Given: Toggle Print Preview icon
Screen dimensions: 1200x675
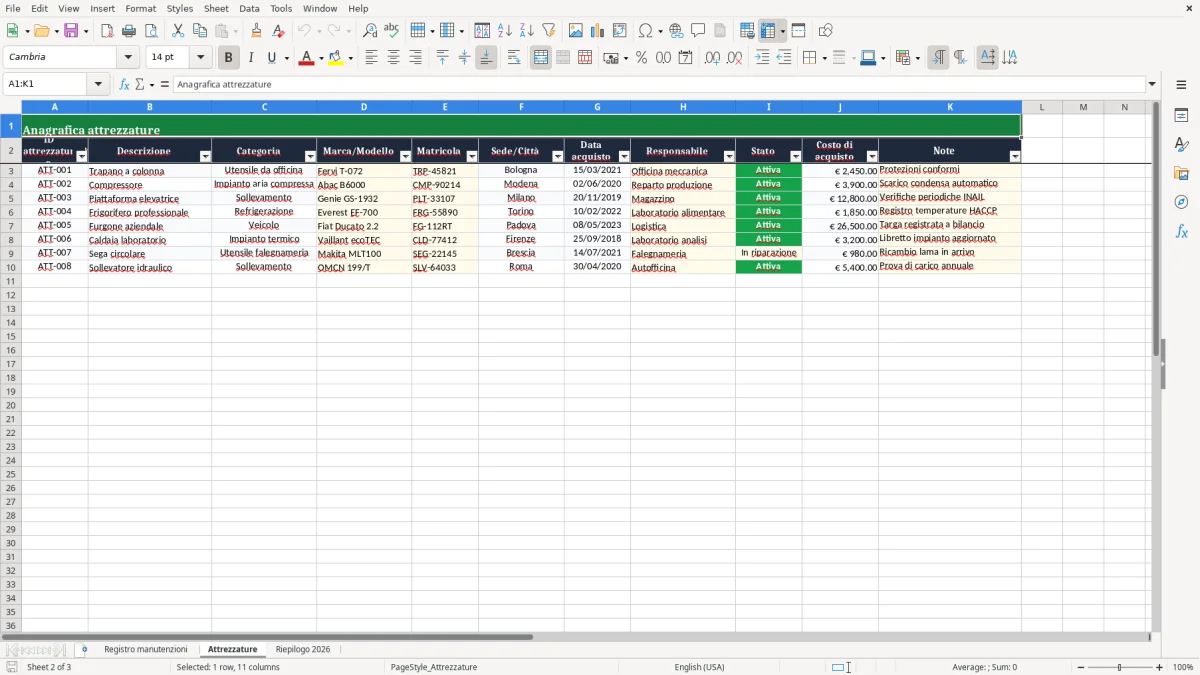Looking at the screenshot, I should pos(151,31).
